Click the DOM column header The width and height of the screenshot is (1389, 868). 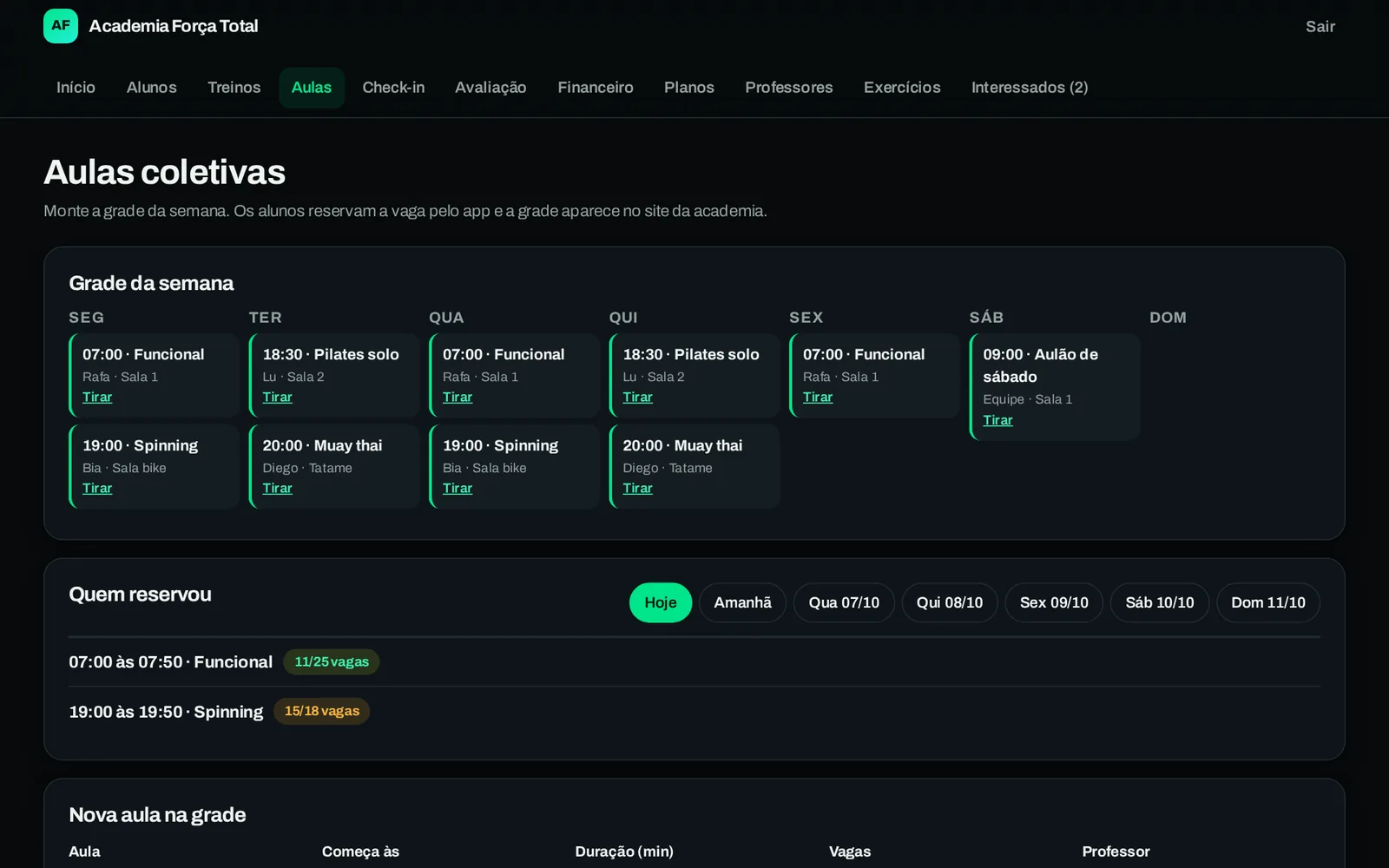click(x=1168, y=318)
